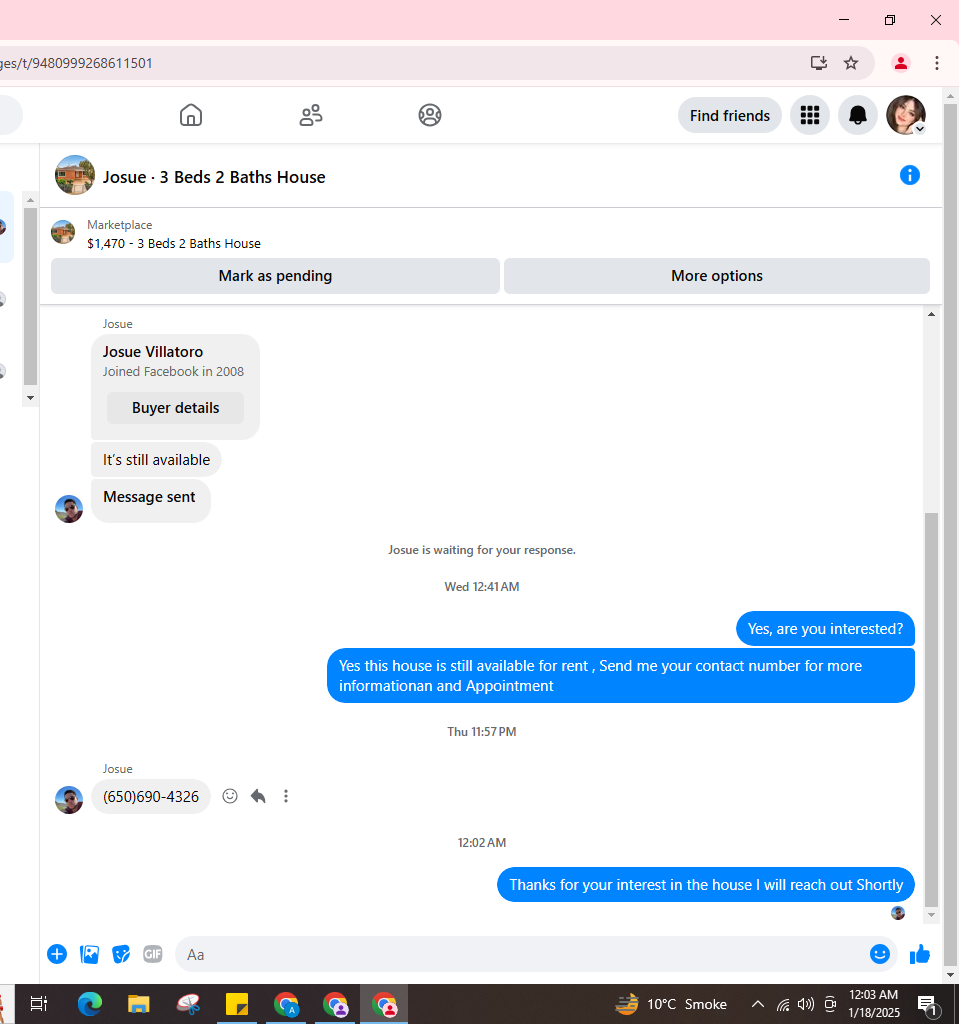Open the weather widget showing 10°C Smoke

672,1004
